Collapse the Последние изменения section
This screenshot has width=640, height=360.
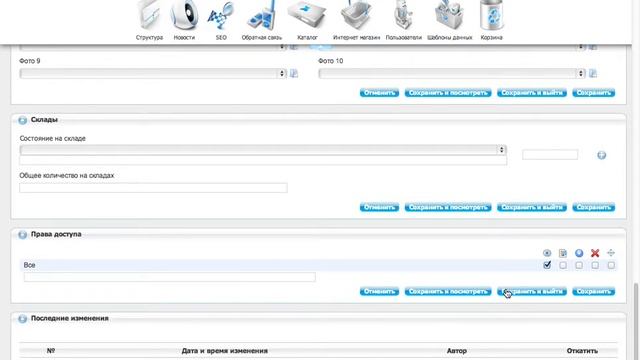click(x=22, y=318)
